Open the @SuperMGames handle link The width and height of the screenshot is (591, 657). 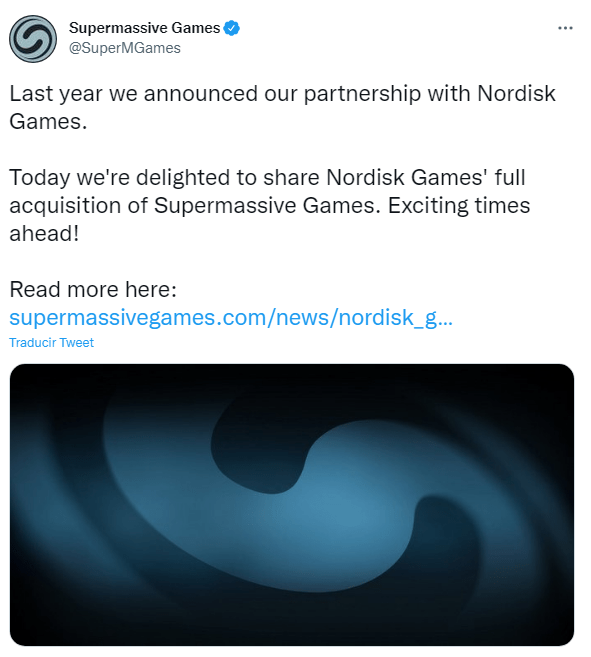pyautogui.click(x=124, y=48)
